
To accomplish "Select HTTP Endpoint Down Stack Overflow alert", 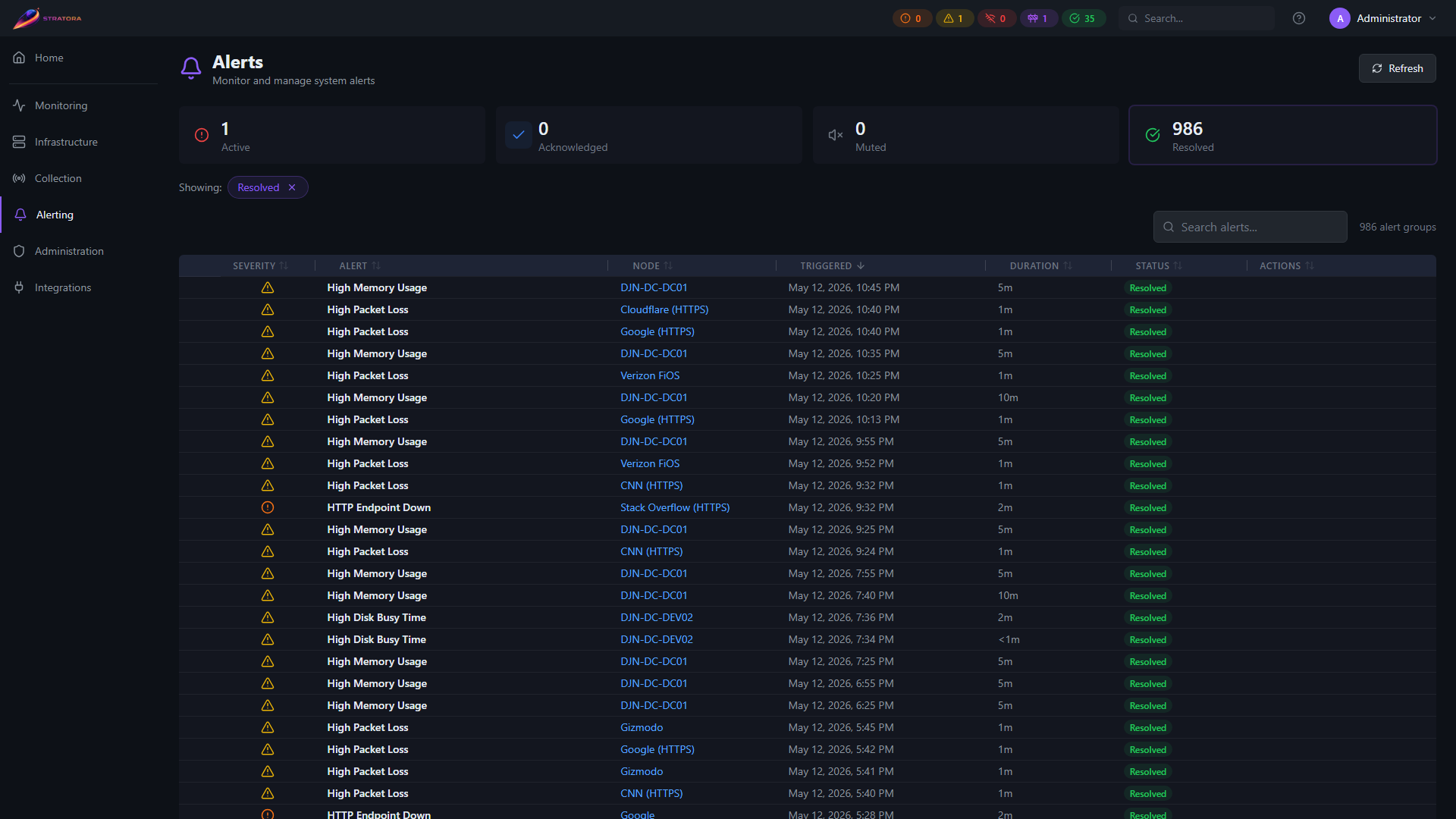I will click(x=378, y=507).
